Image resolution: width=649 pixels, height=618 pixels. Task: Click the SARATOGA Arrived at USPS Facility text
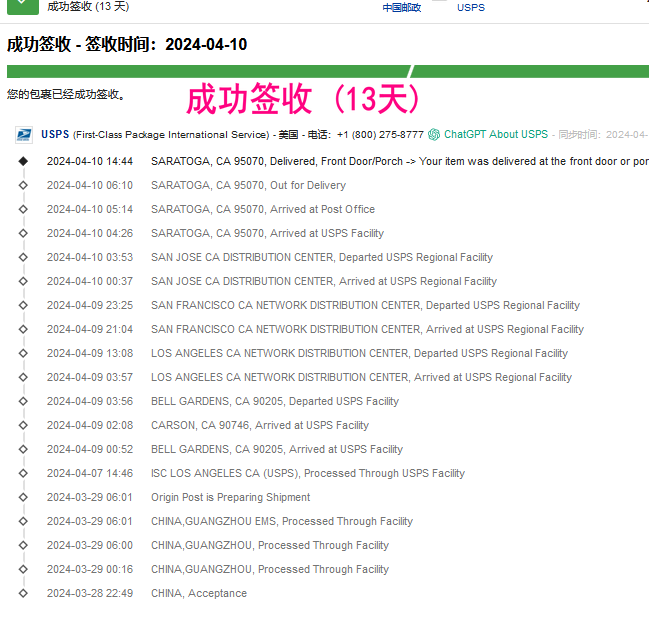tap(267, 233)
